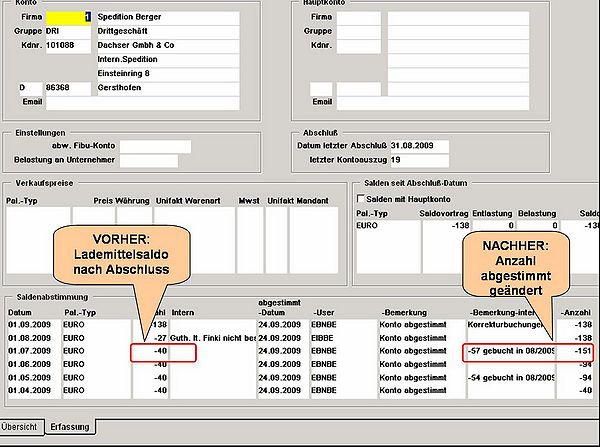Viewport: 600px width, 447px height.
Task: Open the Erfassung tab
Action: 70,426
